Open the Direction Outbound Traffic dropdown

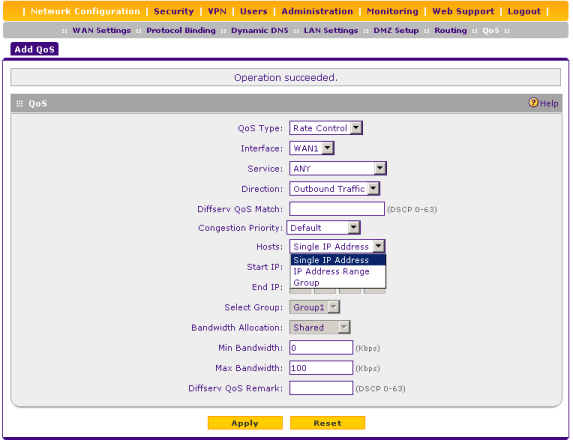coord(334,189)
